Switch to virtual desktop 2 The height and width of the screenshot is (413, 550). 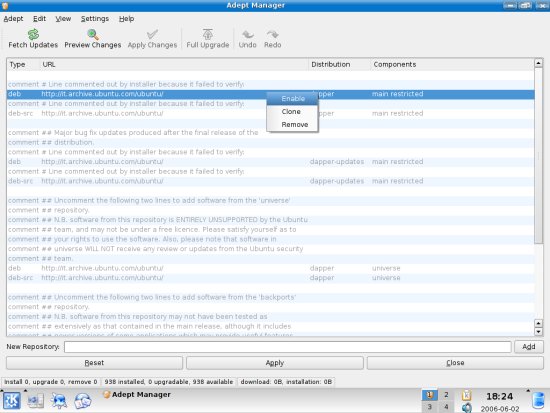point(446,395)
